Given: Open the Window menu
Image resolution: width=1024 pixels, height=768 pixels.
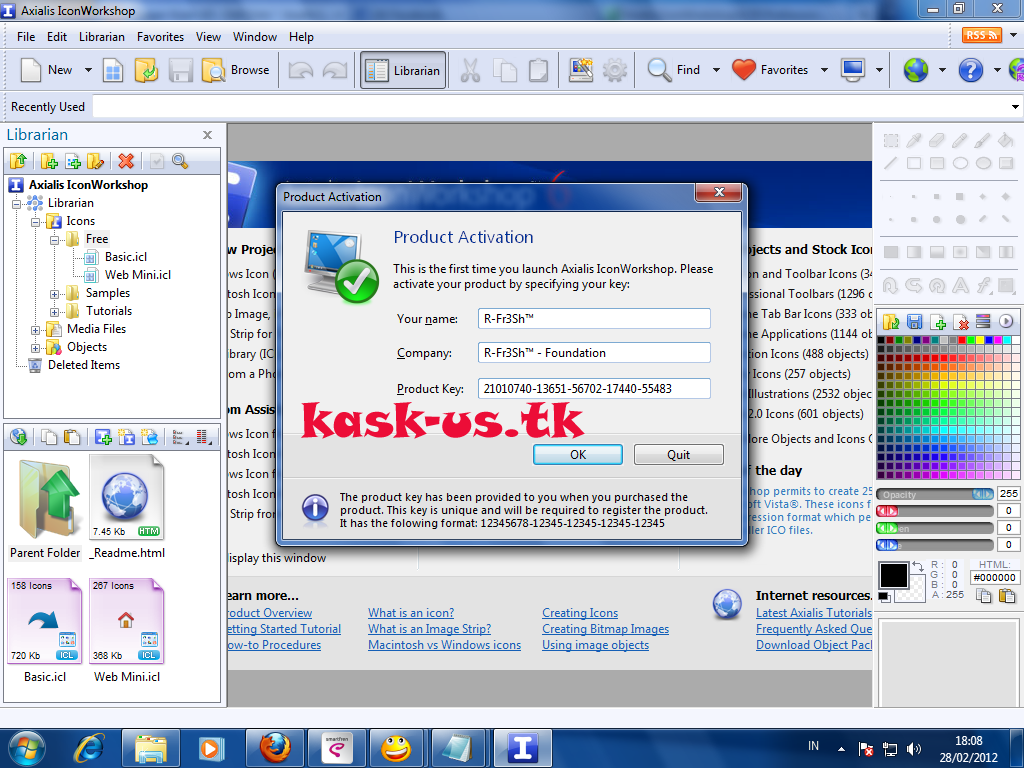Looking at the screenshot, I should [255, 37].
